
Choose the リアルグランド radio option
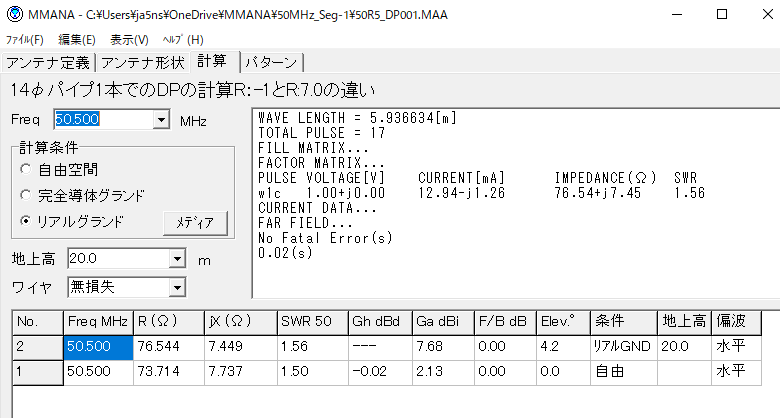tap(27, 221)
